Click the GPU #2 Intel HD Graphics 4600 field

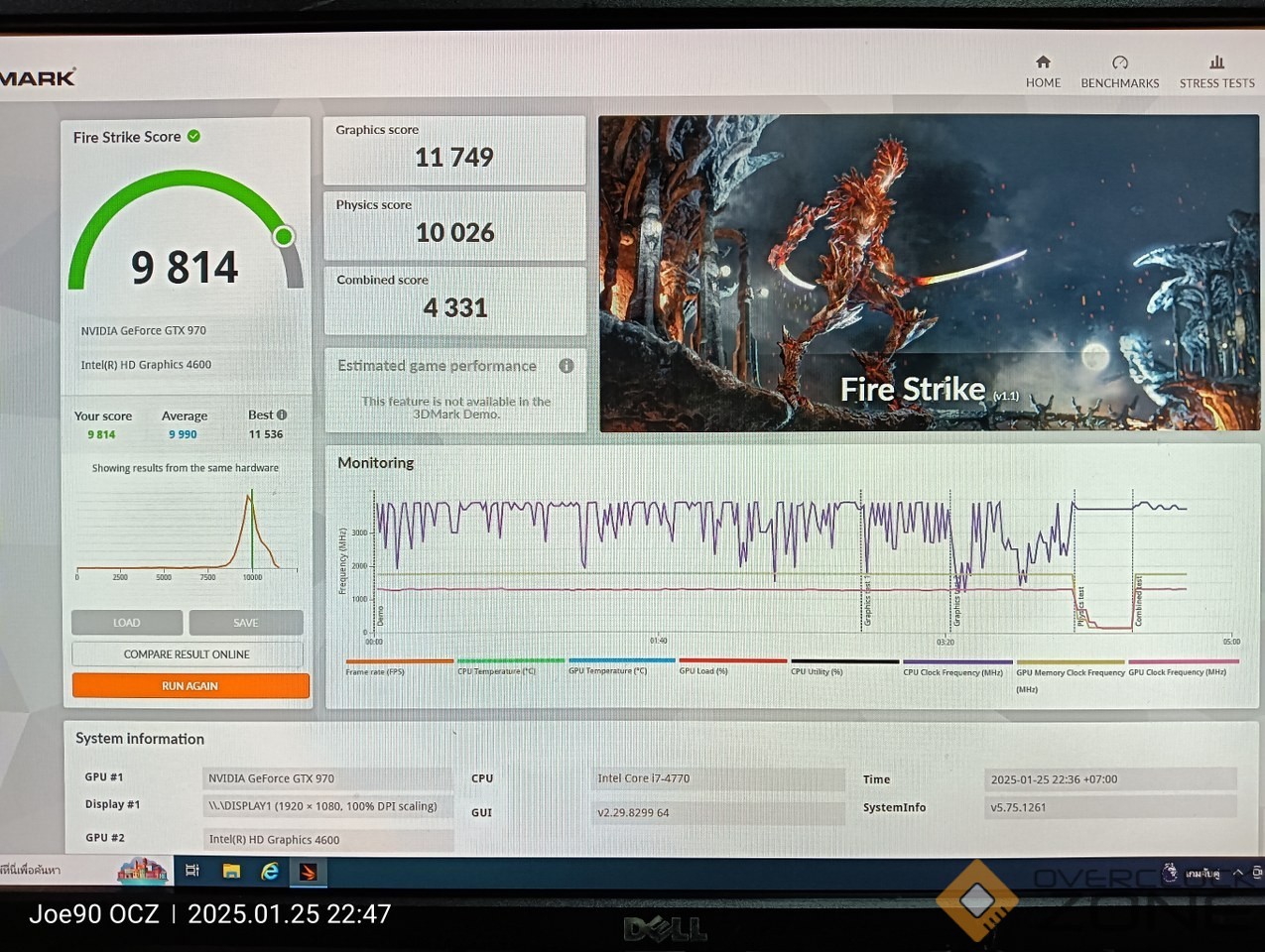pyautogui.click(x=327, y=839)
